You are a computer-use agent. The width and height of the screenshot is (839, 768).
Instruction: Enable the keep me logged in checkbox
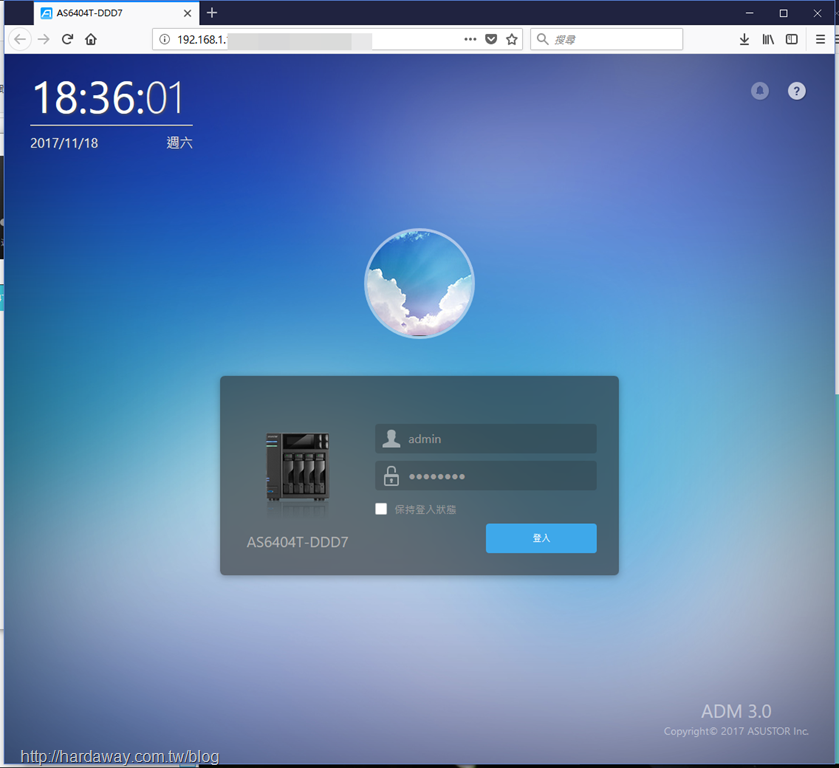(381, 509)
